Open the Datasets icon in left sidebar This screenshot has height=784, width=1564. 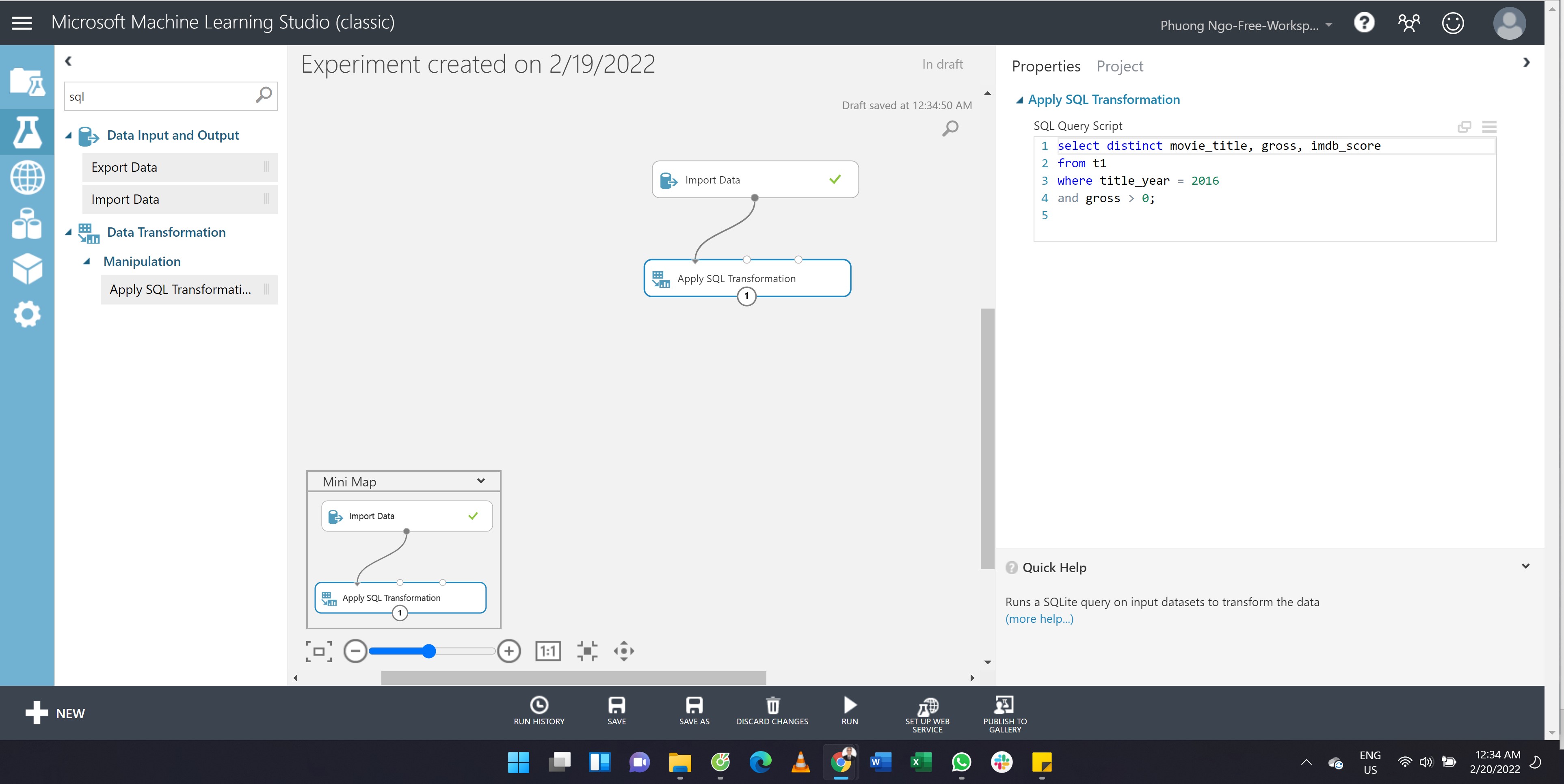(27, 223)
